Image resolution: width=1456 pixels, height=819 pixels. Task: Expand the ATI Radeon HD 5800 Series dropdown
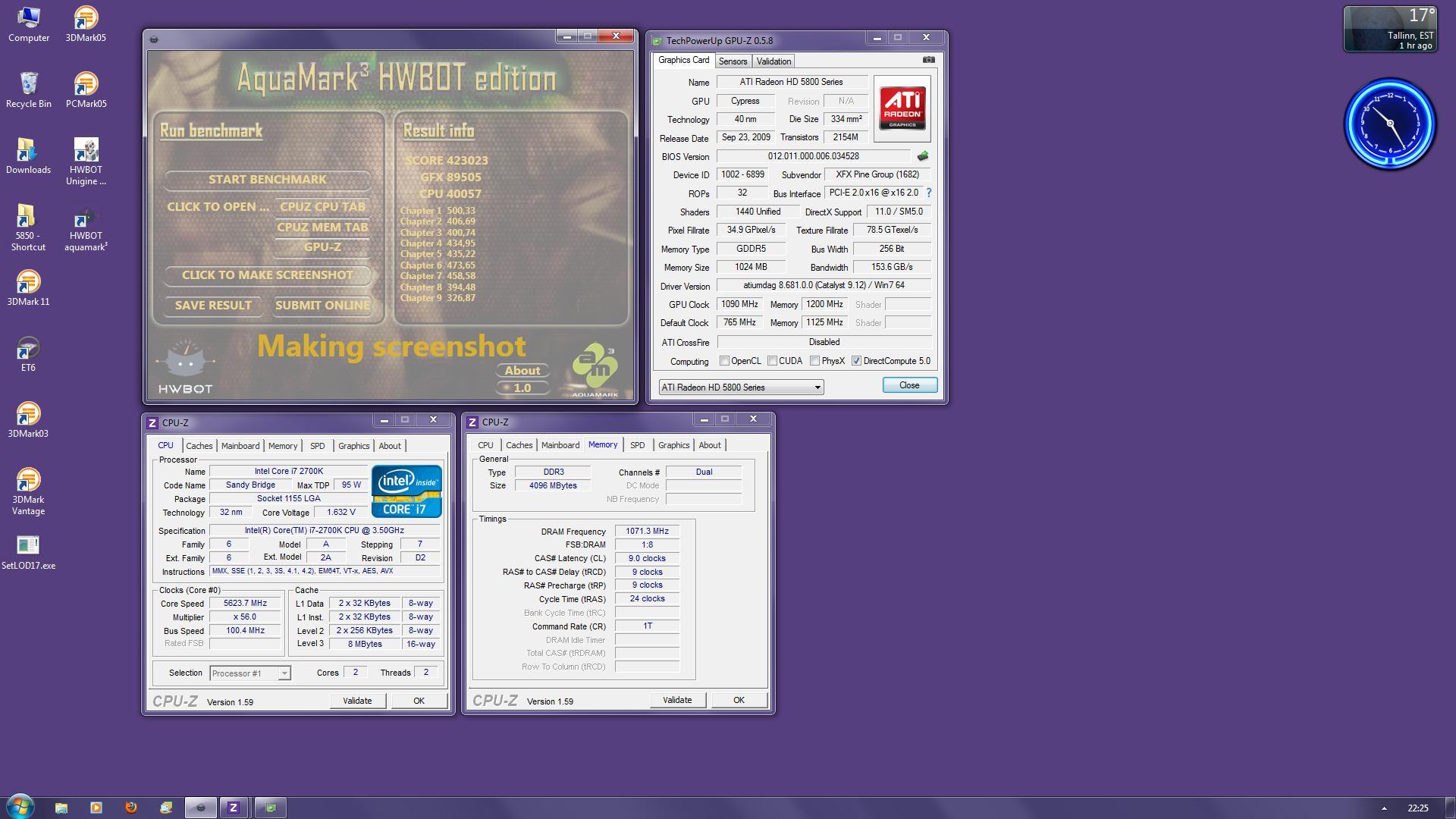coord(741,388)
